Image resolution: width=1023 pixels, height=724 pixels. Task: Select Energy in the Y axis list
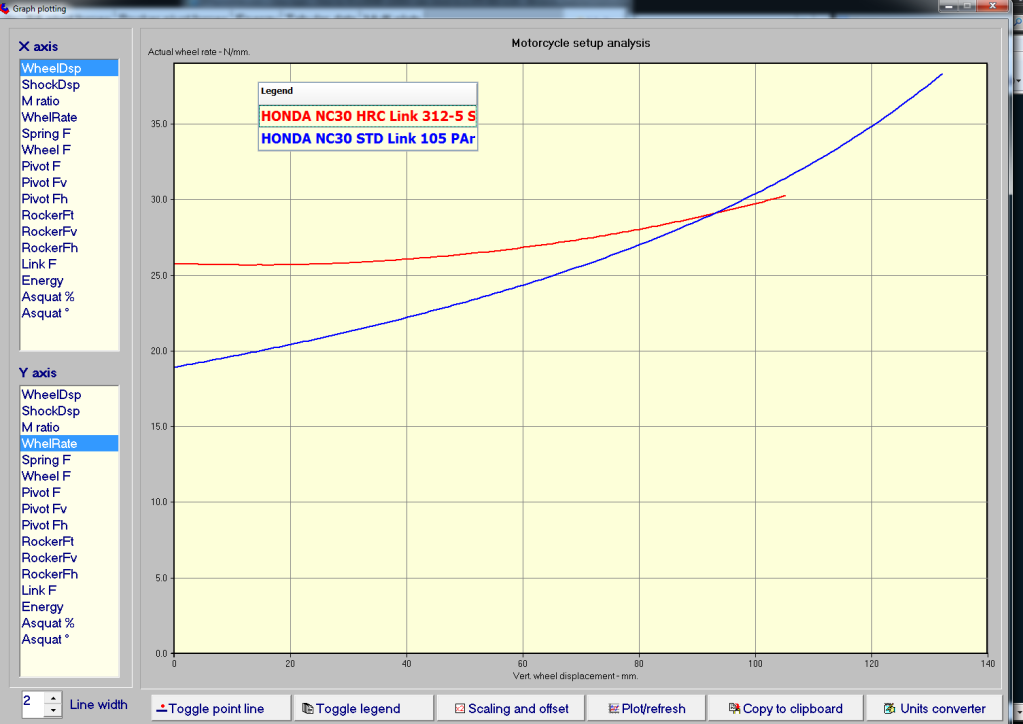69,607
